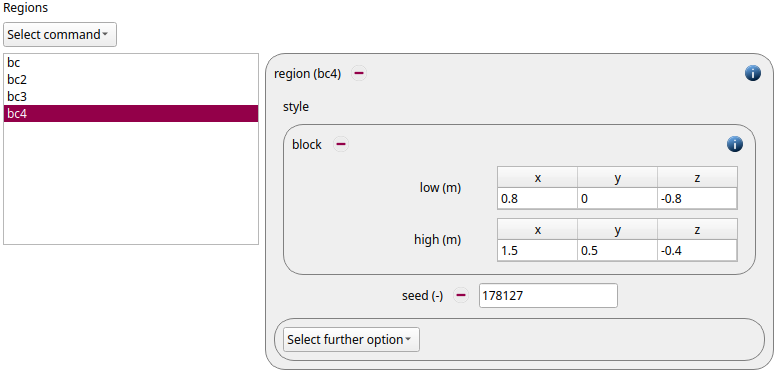The height and width of the screenshot is (374, 778).
Task: Edit high y value 0.5
Action: [617, 250]
